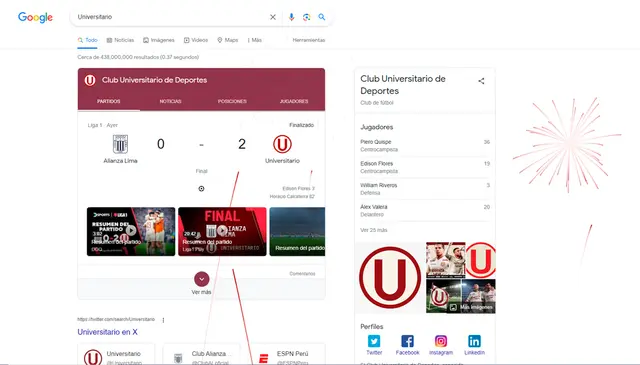Open players celebrating photo thumbnail

click(445, 260)
